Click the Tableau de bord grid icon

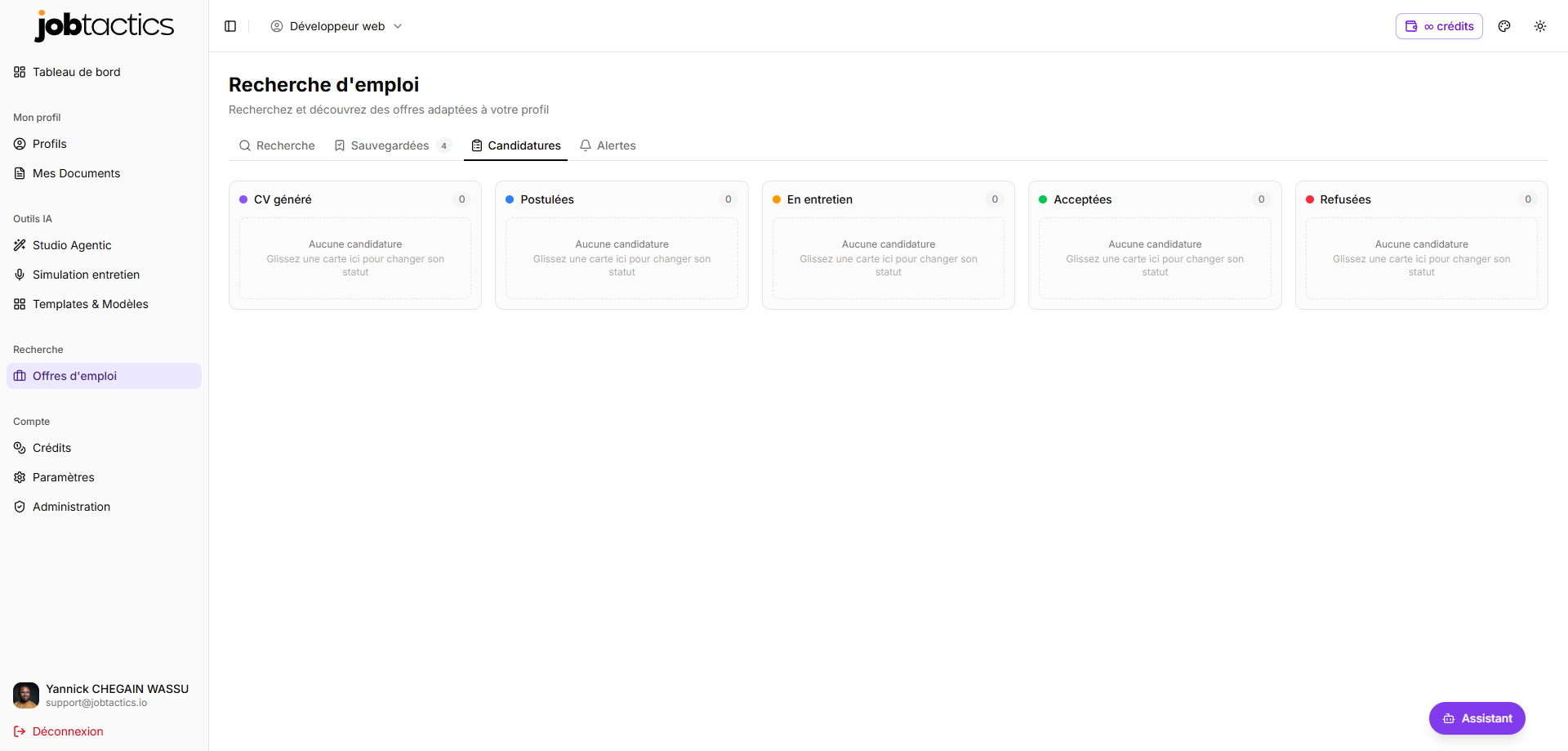(x=20, y=72)
